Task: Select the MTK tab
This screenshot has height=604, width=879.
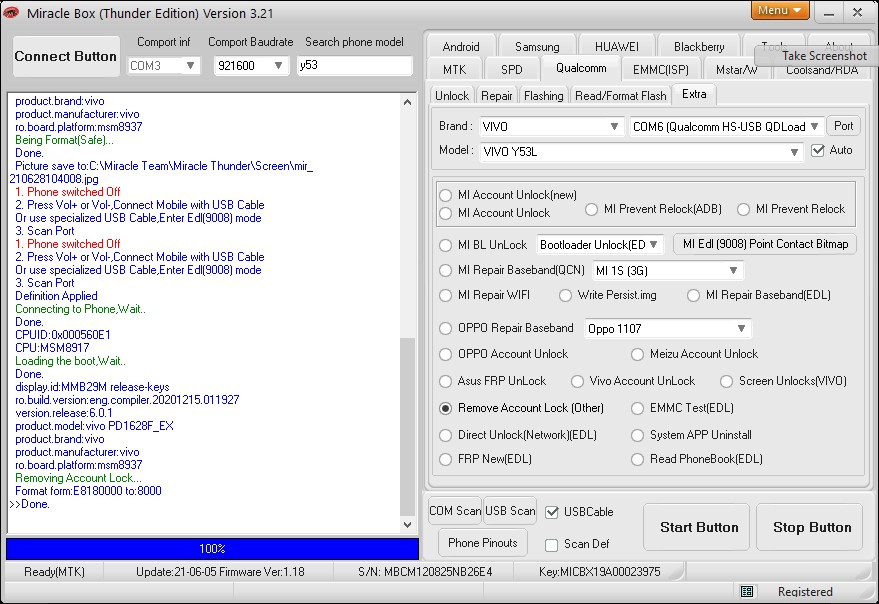Action: [454, 70]
